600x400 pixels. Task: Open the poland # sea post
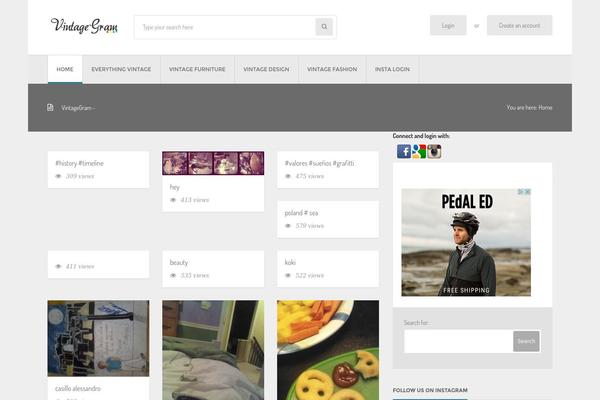click(301, 213)
